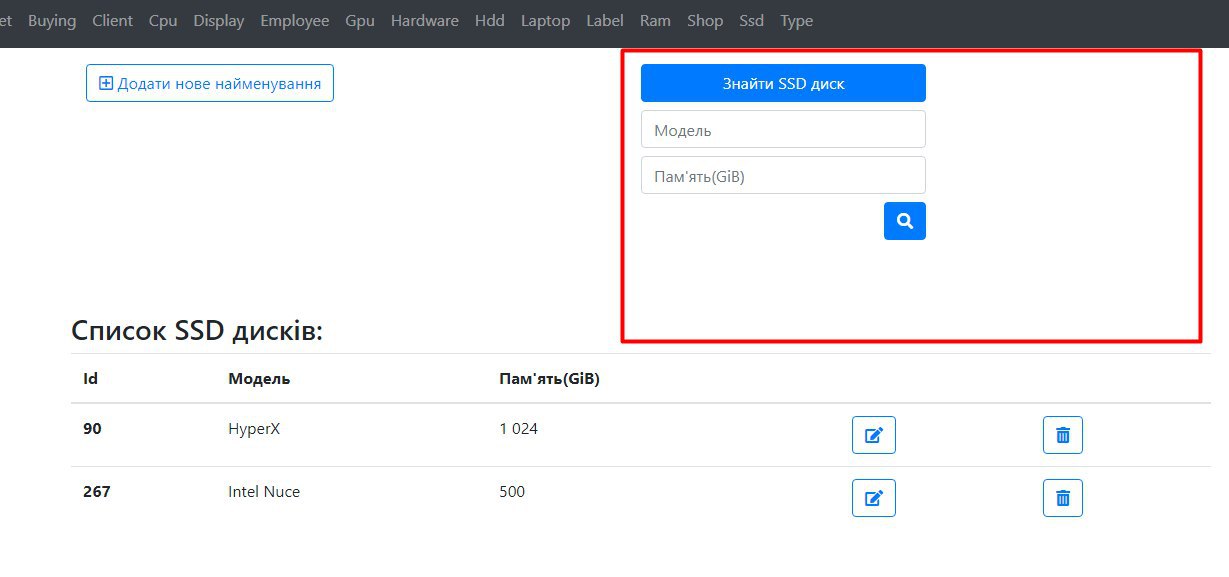Open the Cpu nav item
The width and height of the screenshot is (1229, 577).
coord(163,21)
